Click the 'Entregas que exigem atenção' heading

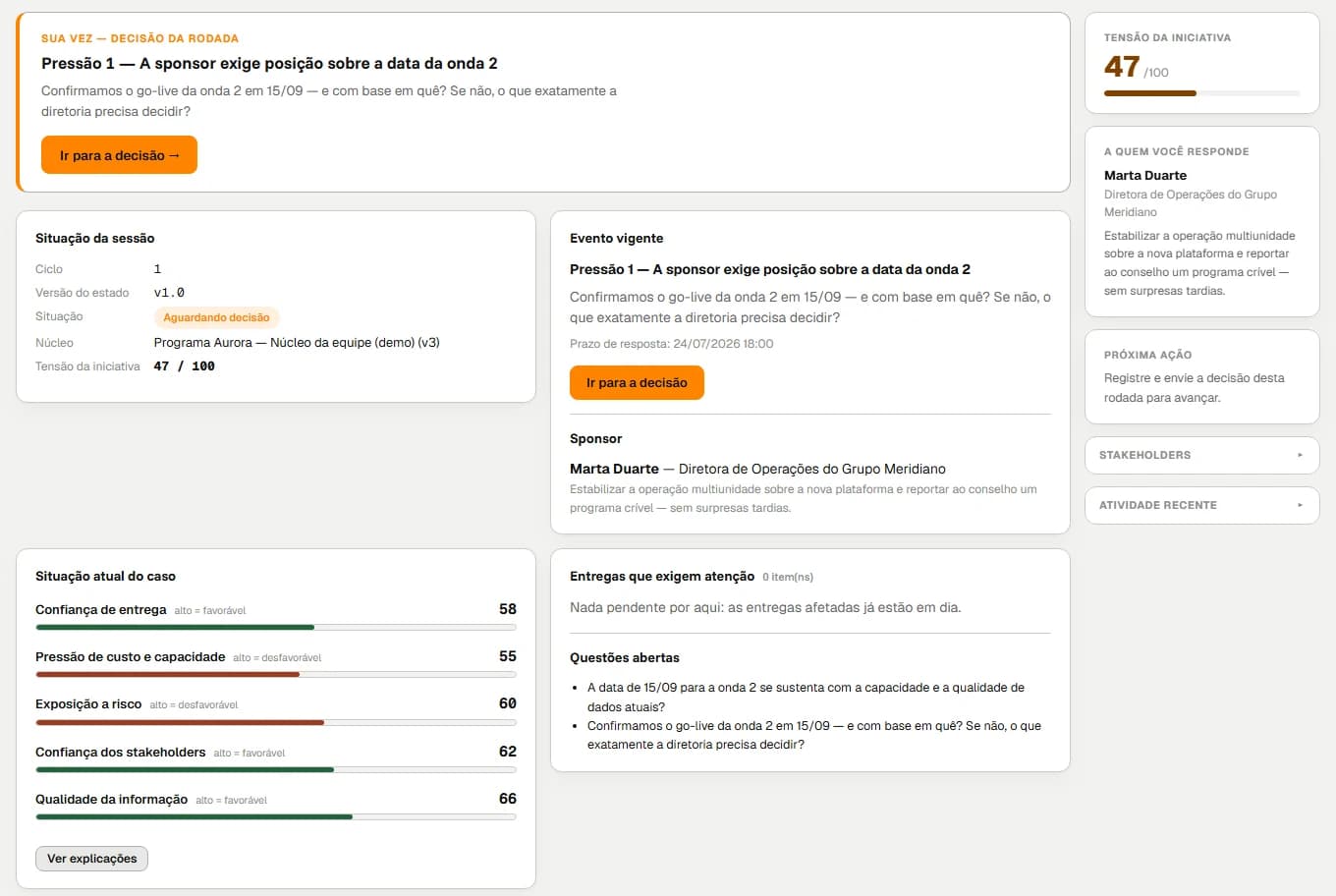point(662,576)
